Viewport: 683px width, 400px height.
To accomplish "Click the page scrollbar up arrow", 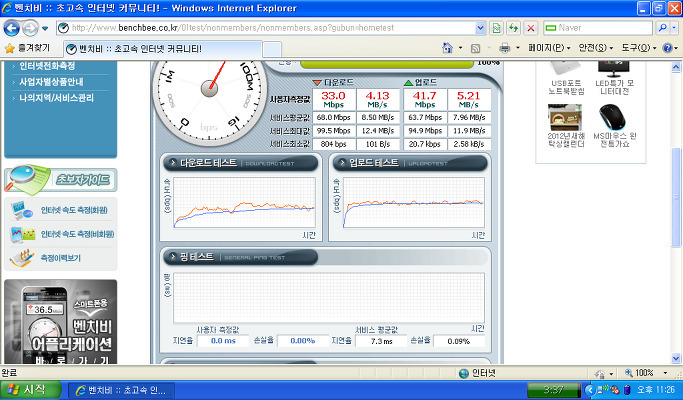I will [x=676, y=67].
